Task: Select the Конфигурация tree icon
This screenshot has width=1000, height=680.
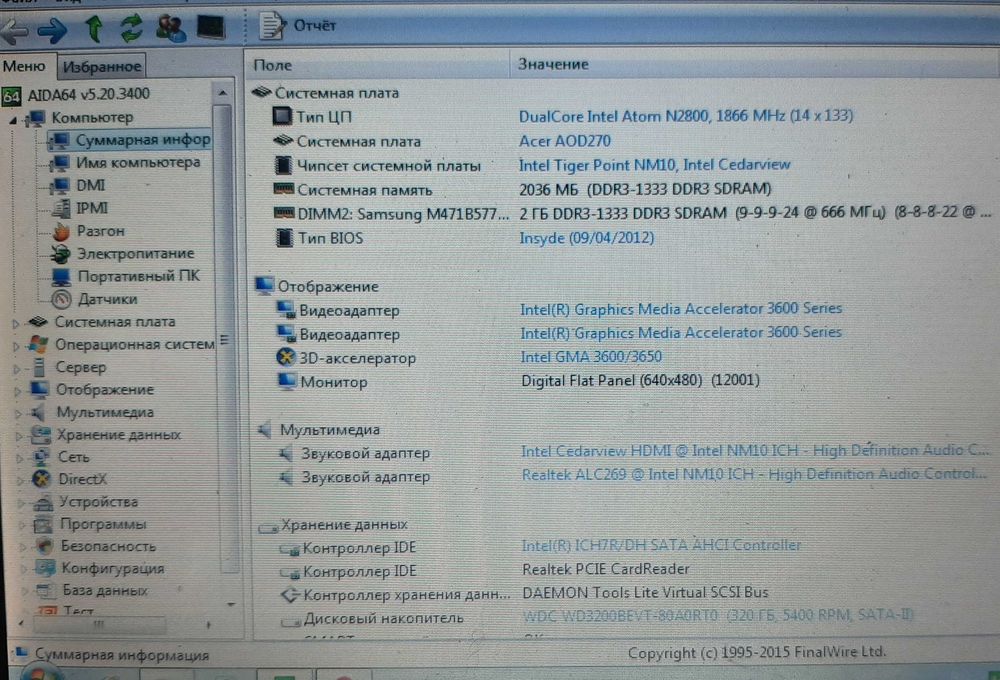Action: 45,568
